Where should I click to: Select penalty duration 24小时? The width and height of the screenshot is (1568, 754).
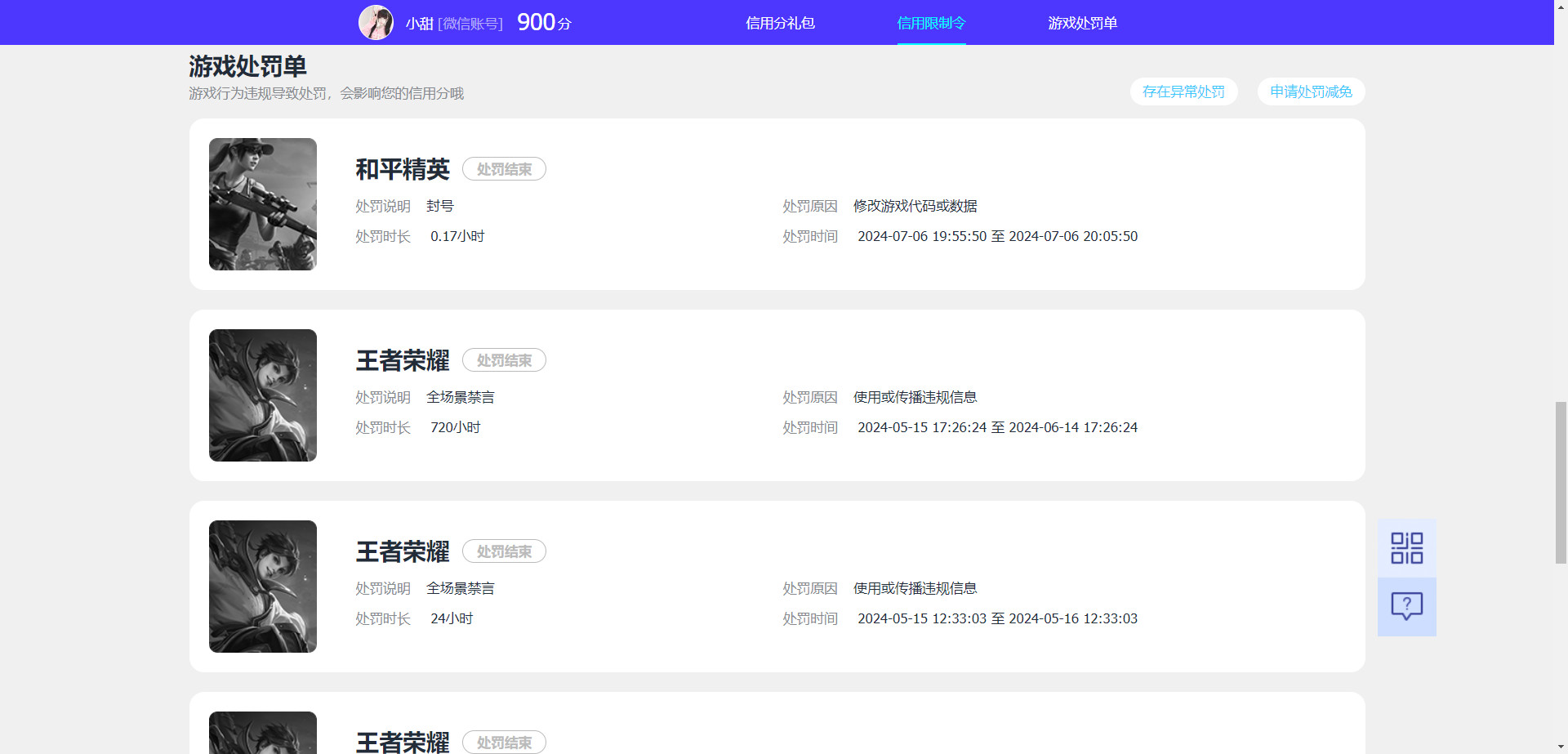pos(452,618)
